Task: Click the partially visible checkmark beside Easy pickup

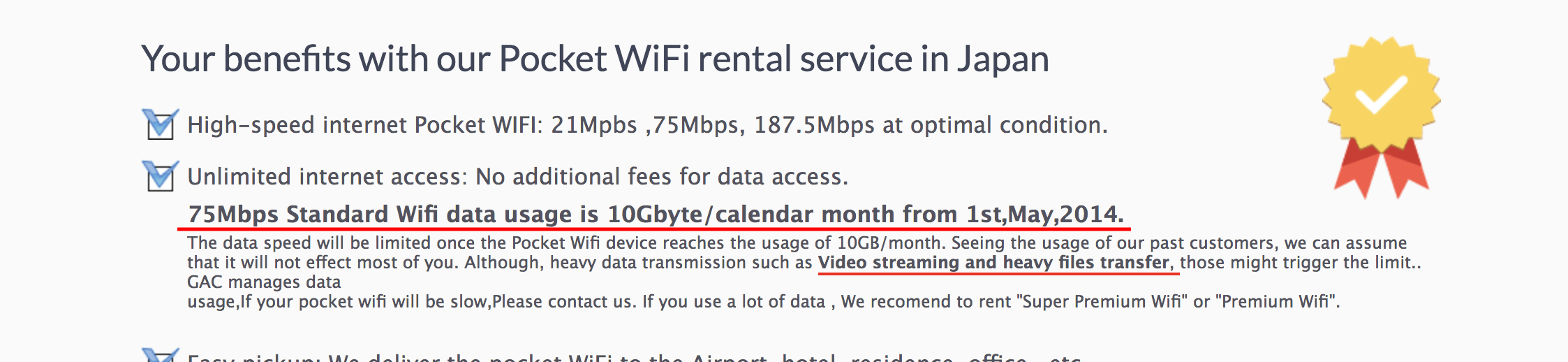Action: [161, 354]
